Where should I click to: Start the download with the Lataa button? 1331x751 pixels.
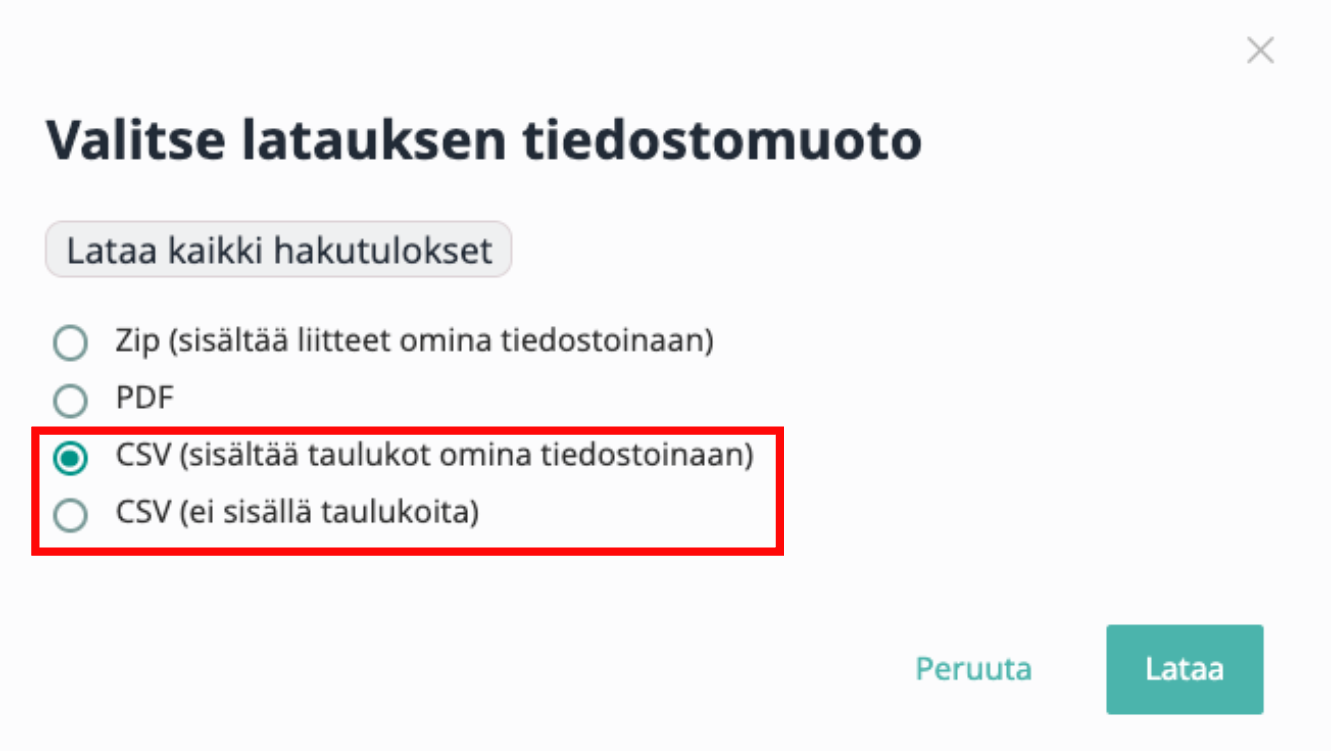click(1184, 669)
